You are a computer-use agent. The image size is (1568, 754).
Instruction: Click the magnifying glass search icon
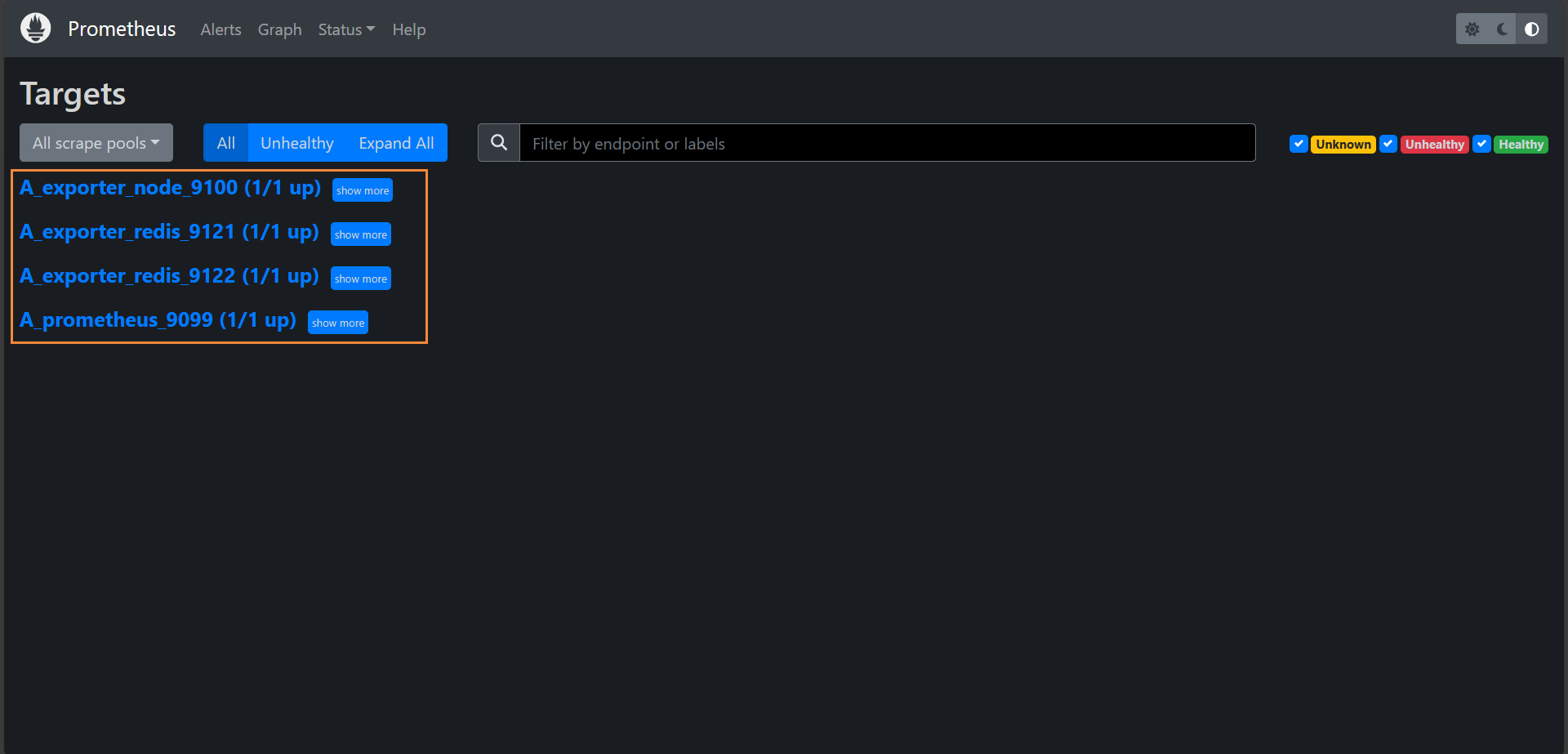pyautogui.click(x=499, y=143)
